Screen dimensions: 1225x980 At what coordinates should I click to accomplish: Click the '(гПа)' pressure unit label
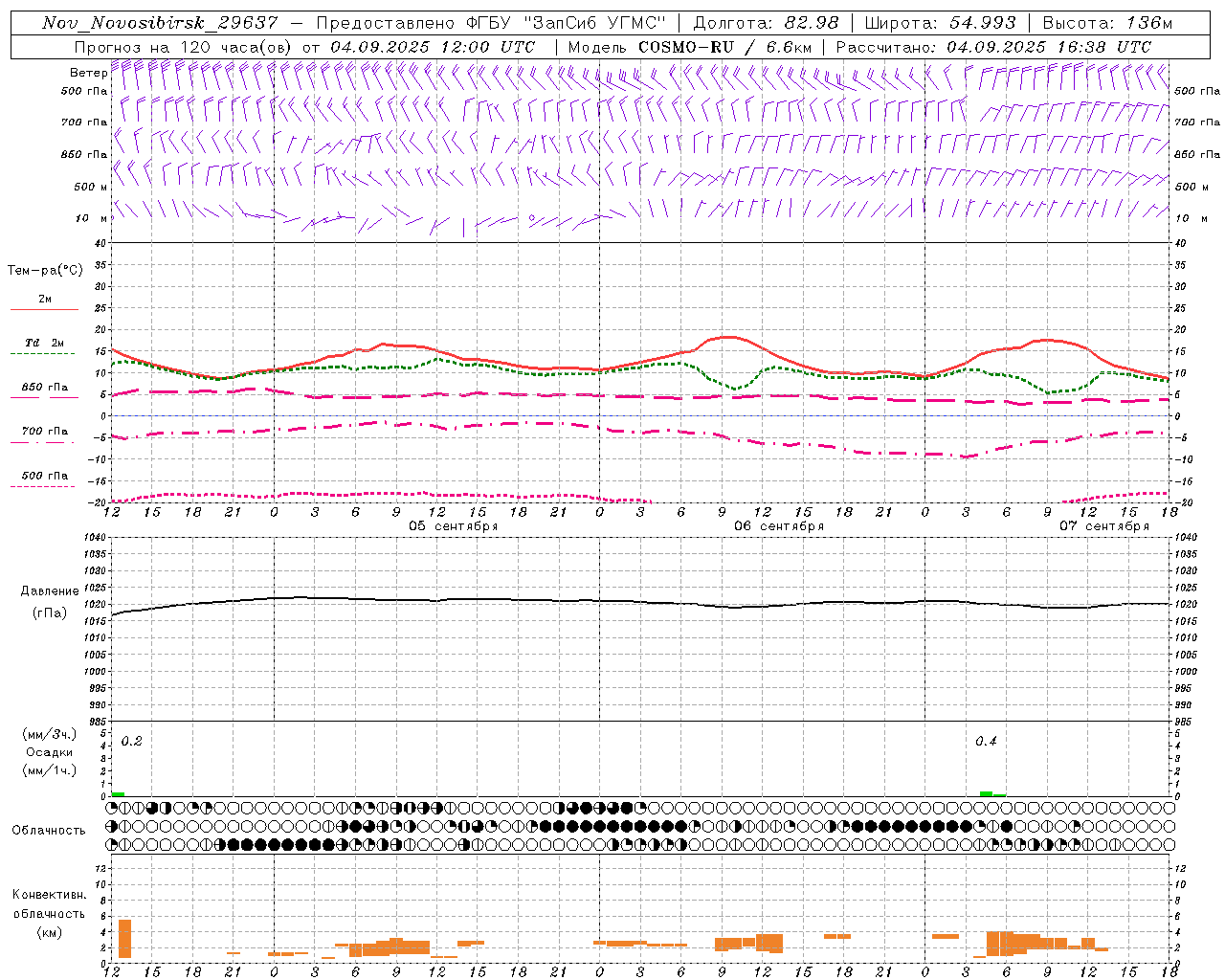[x=49, y=613]
